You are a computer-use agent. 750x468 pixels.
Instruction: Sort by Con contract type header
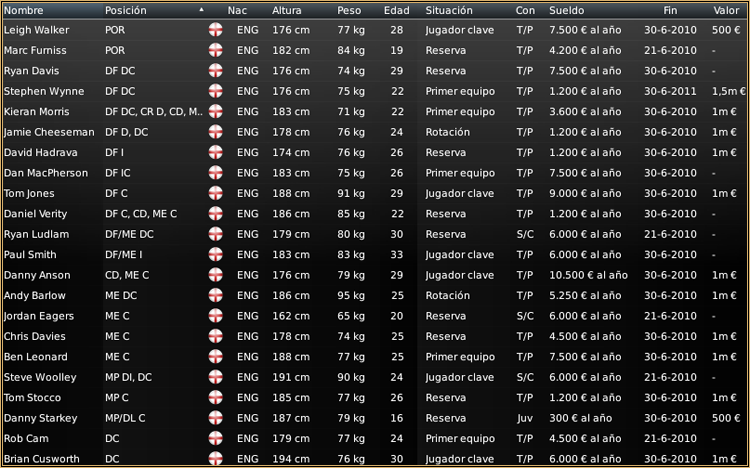tap(525, 10)
